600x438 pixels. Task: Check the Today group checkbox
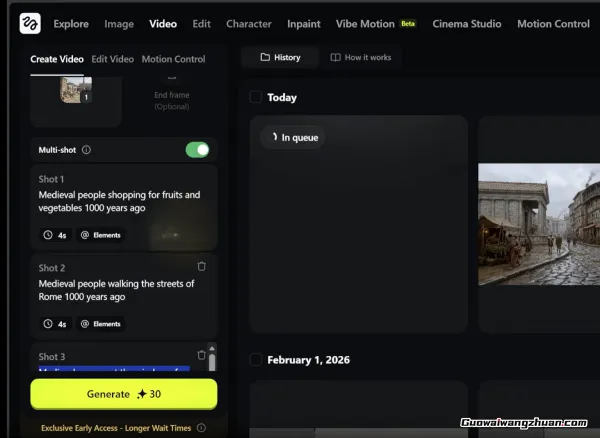256,97
